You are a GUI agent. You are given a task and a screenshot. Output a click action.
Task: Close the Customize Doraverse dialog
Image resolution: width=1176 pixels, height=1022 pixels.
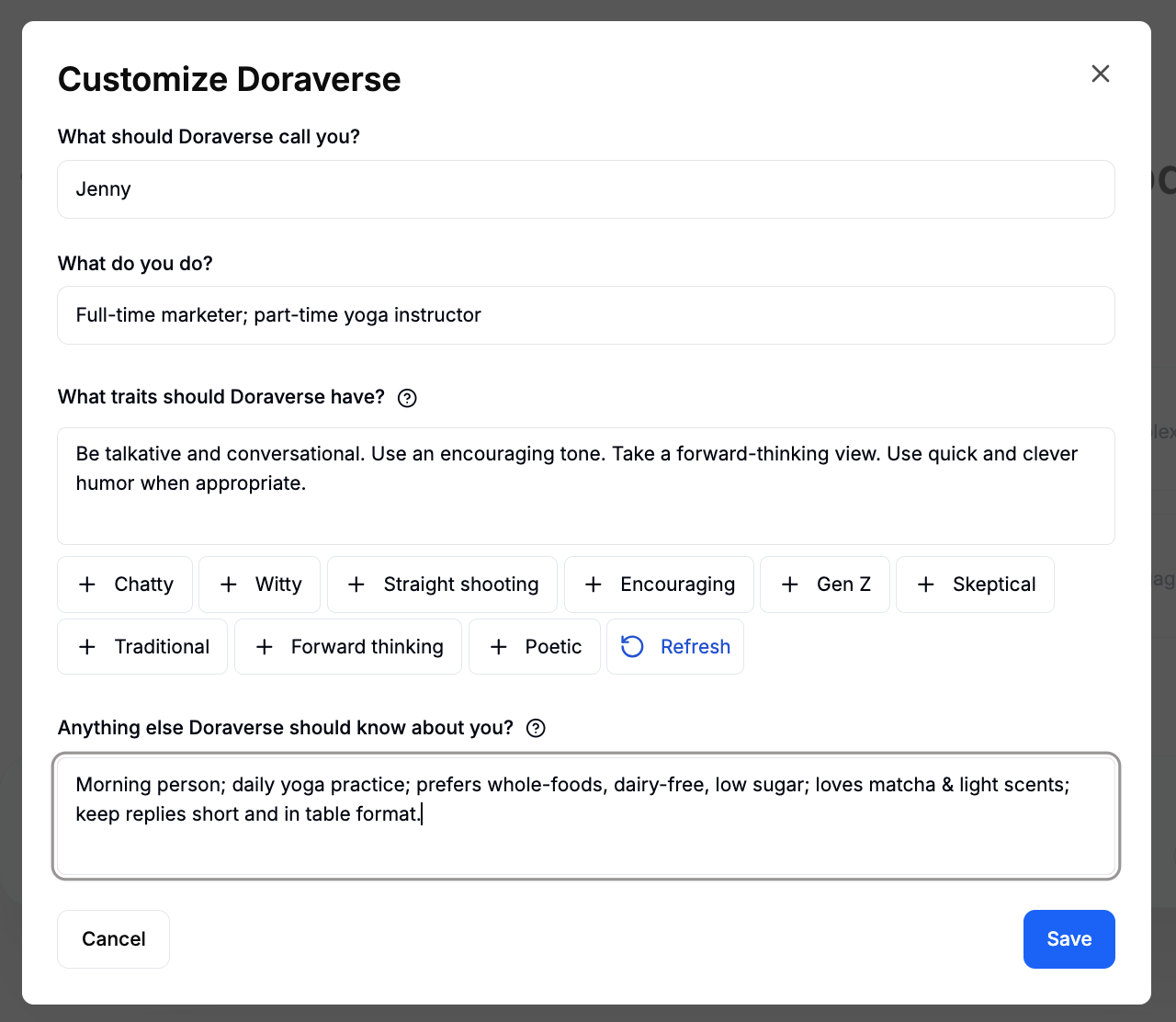point(1100,74)
